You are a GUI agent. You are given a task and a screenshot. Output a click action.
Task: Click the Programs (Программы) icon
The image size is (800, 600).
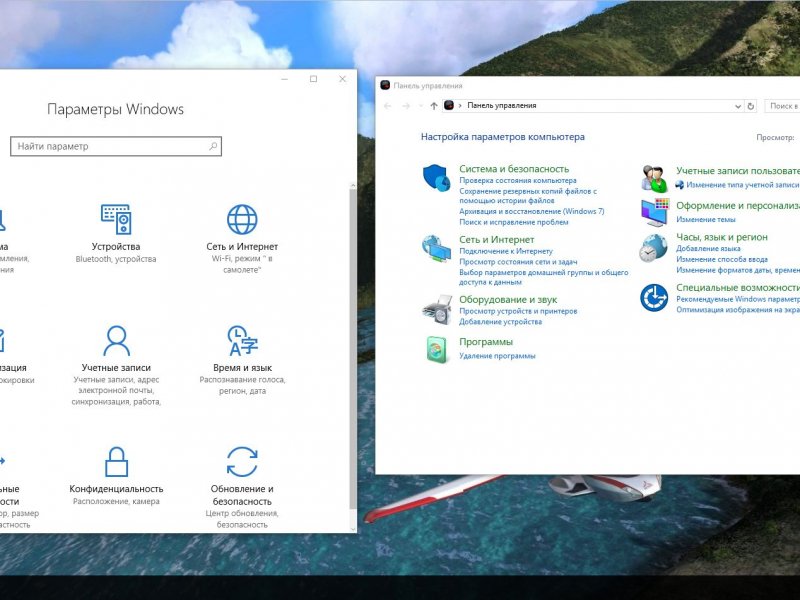437,349
